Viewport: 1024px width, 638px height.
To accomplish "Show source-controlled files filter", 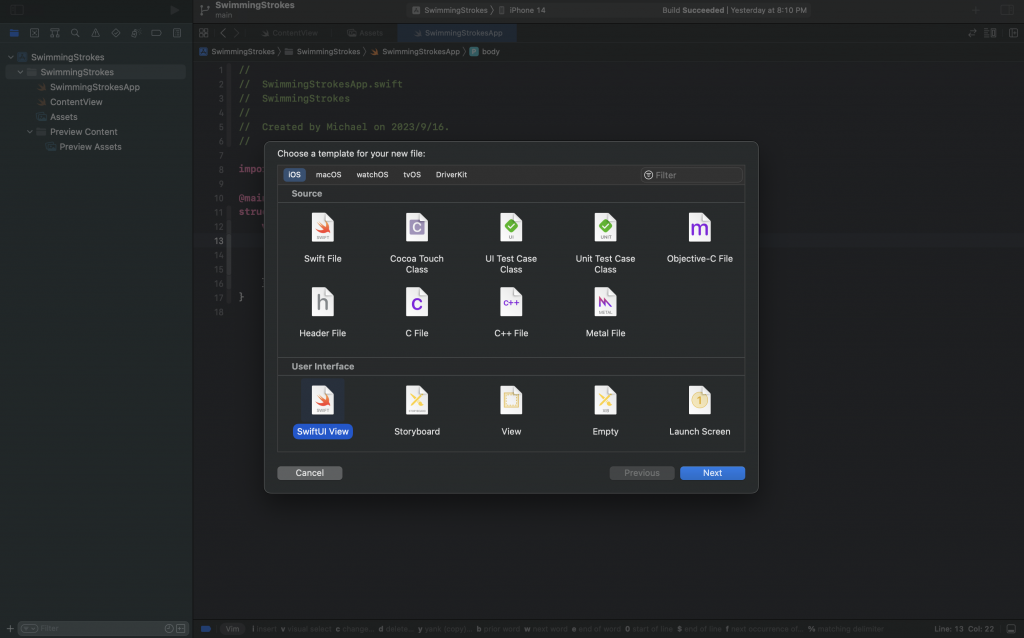I will [x=181, y=628].
